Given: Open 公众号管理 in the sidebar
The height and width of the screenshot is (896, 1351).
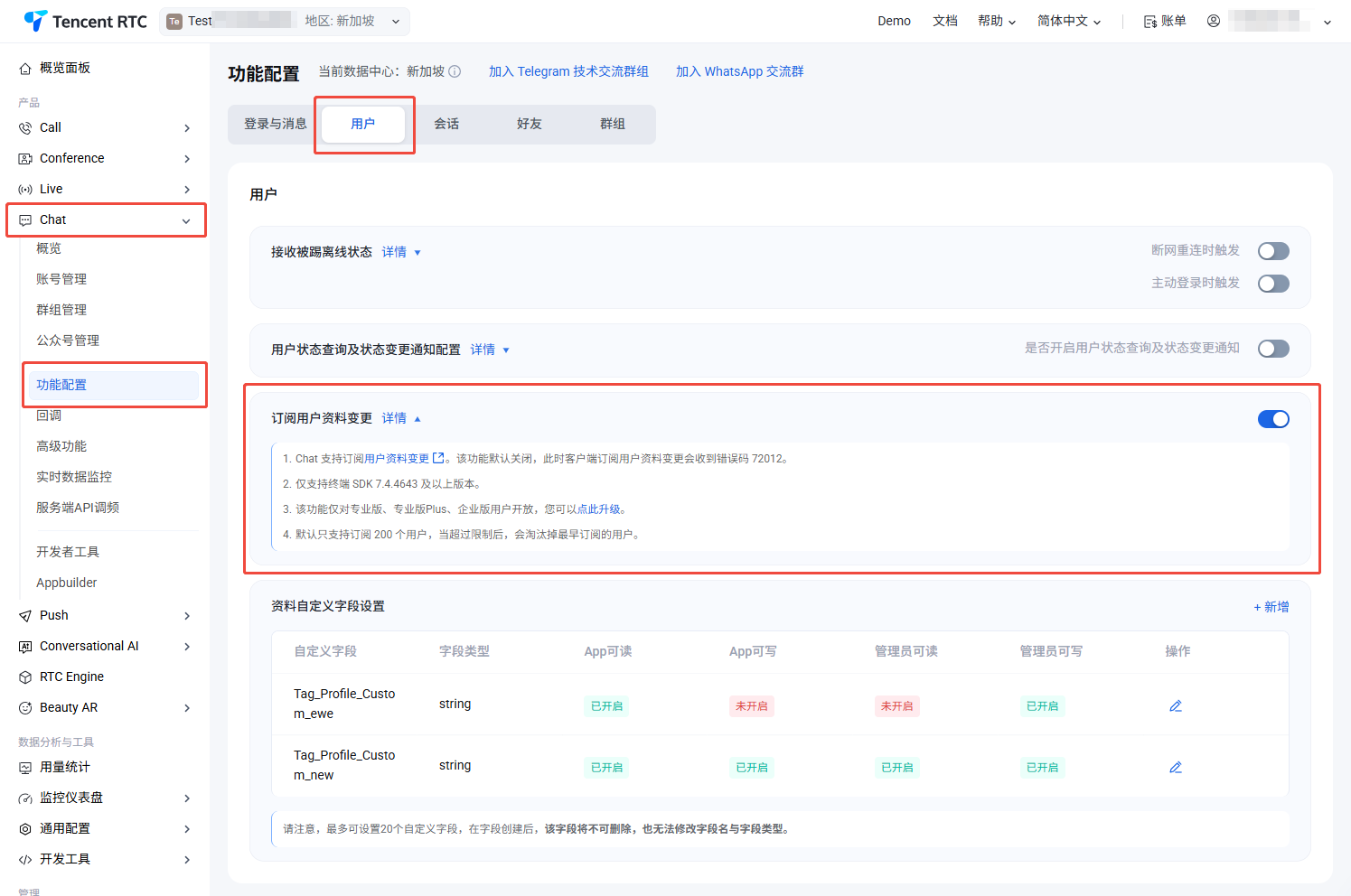Looking at the screenshot, I should click(x=68, y=341).
